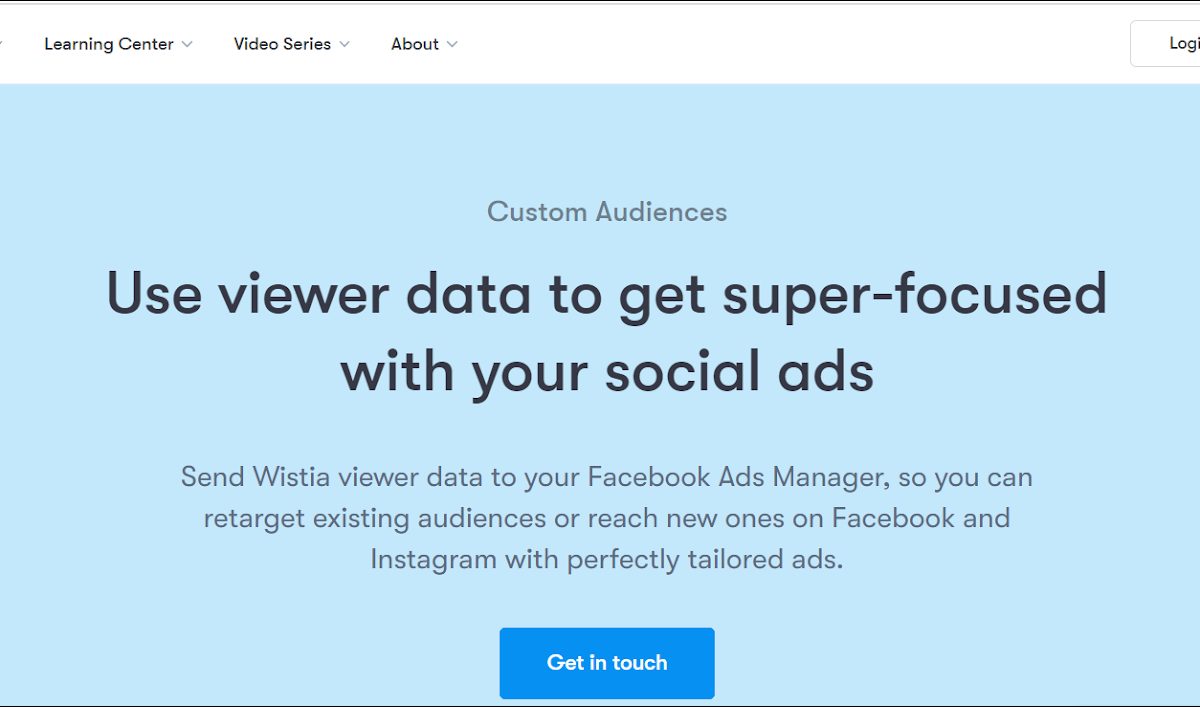Screen dimensions: 1200x707
Task: Open the Video Series menu
Action: click(x=282, y=44)
